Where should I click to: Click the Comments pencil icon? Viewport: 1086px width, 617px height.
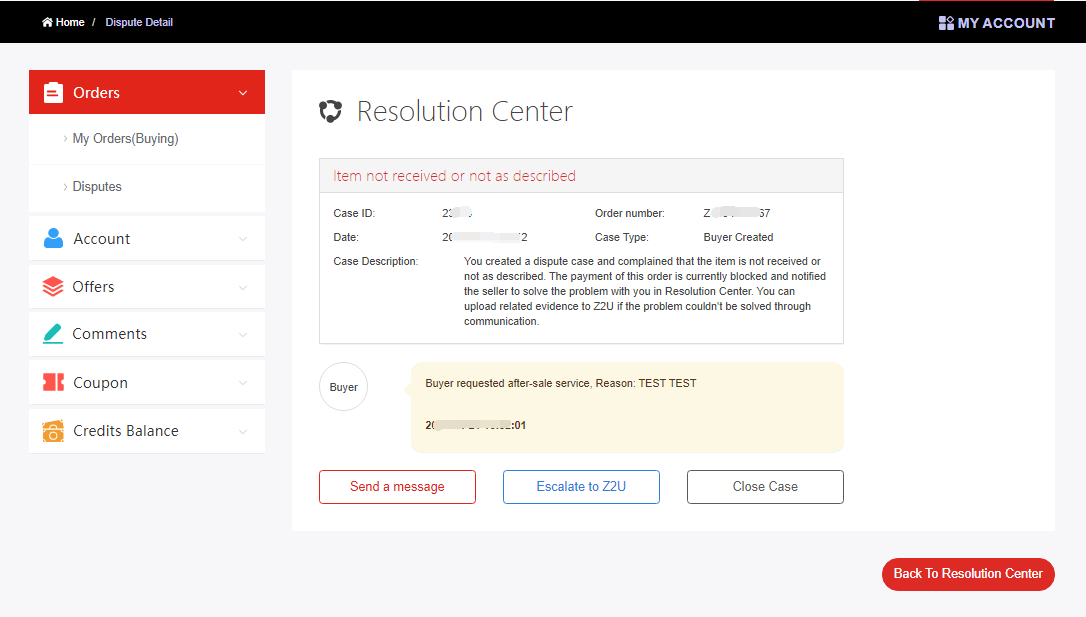pos(53,334)
